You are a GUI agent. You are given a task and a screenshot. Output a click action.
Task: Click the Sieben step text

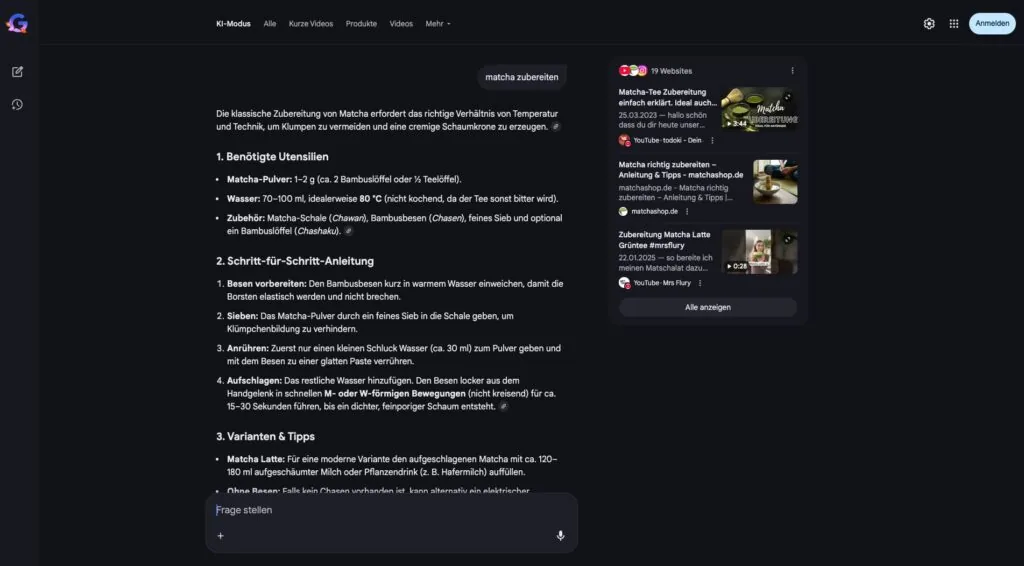(x=370, y=322)
